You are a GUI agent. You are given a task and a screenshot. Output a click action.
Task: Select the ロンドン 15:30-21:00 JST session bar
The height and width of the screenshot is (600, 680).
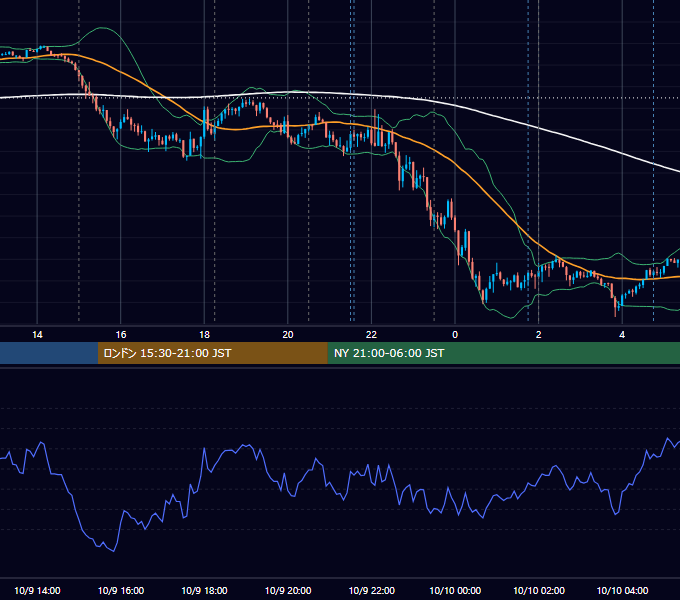point(212,353)
